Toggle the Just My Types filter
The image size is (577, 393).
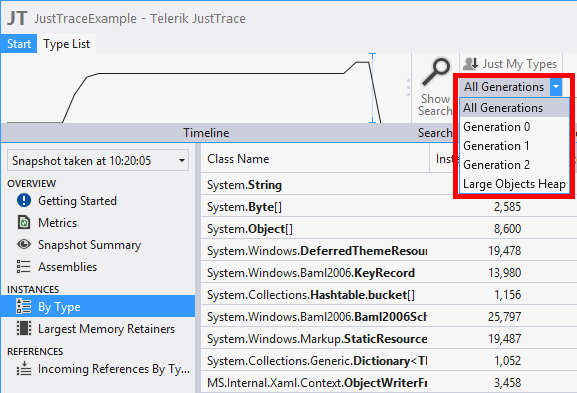(510, 64)
